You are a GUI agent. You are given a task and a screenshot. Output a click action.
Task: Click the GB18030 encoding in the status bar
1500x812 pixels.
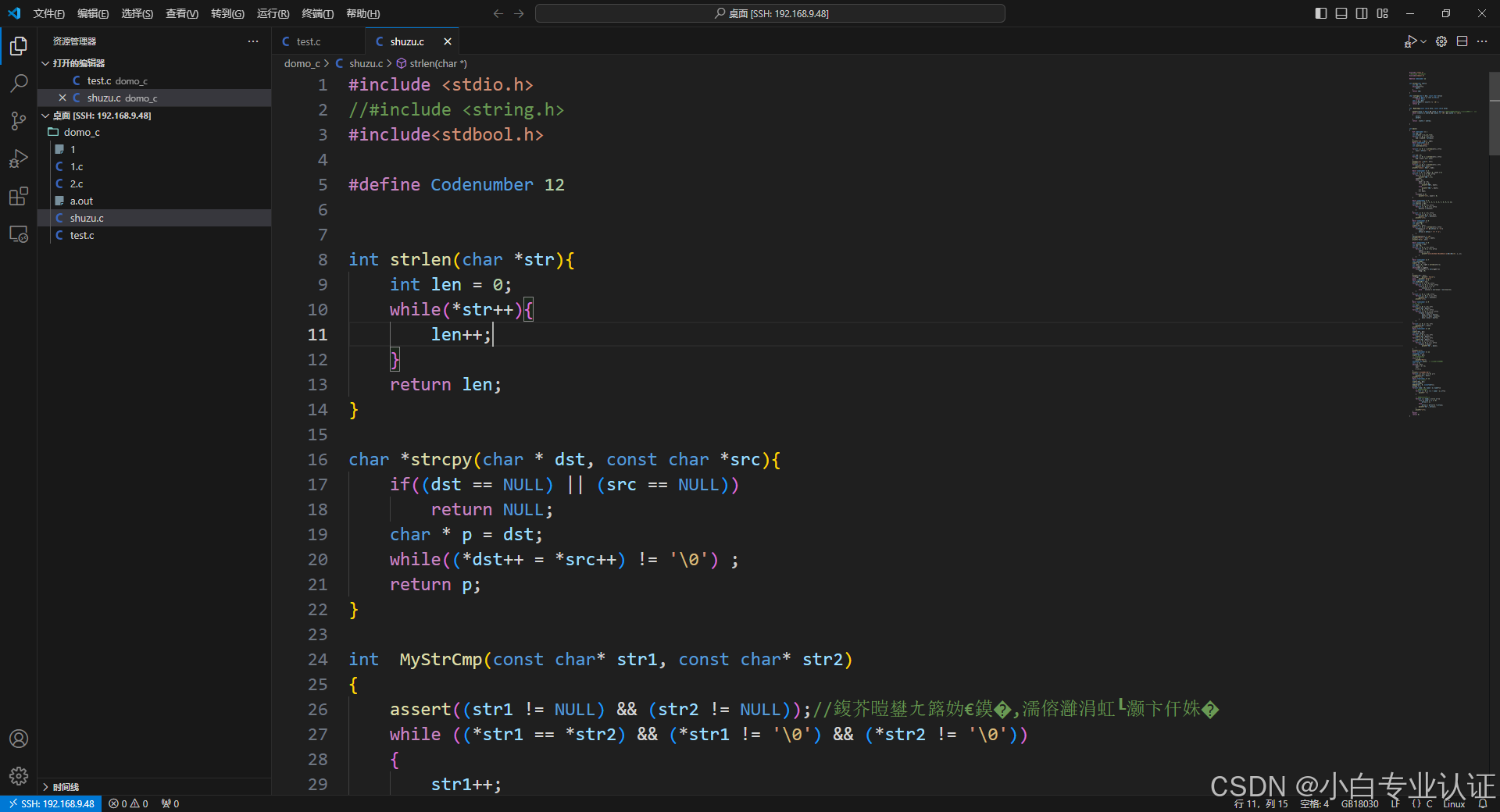coord(1359,803)
